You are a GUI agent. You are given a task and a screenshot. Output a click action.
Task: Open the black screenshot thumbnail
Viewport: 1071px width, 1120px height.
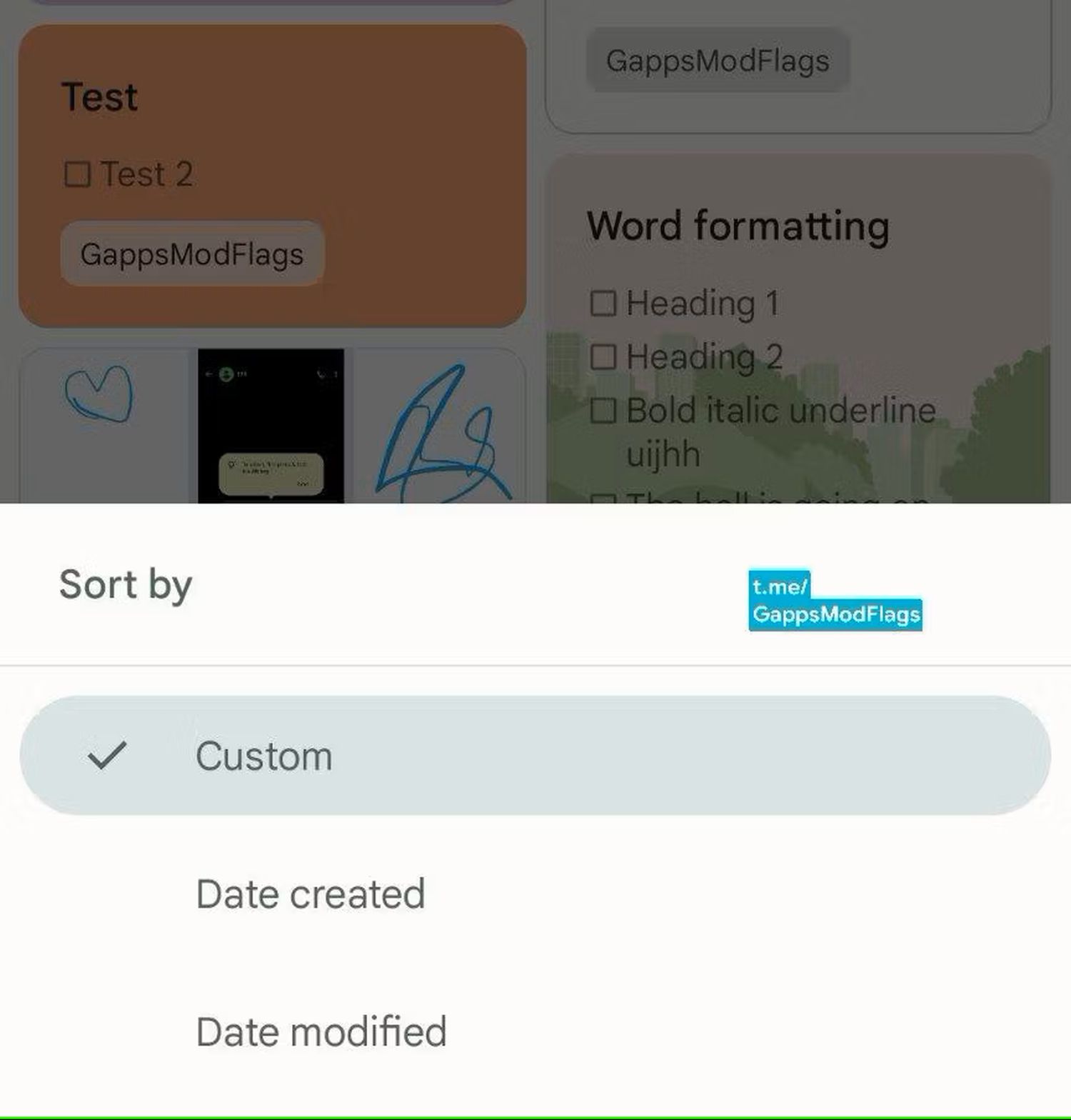coord(271,426)
